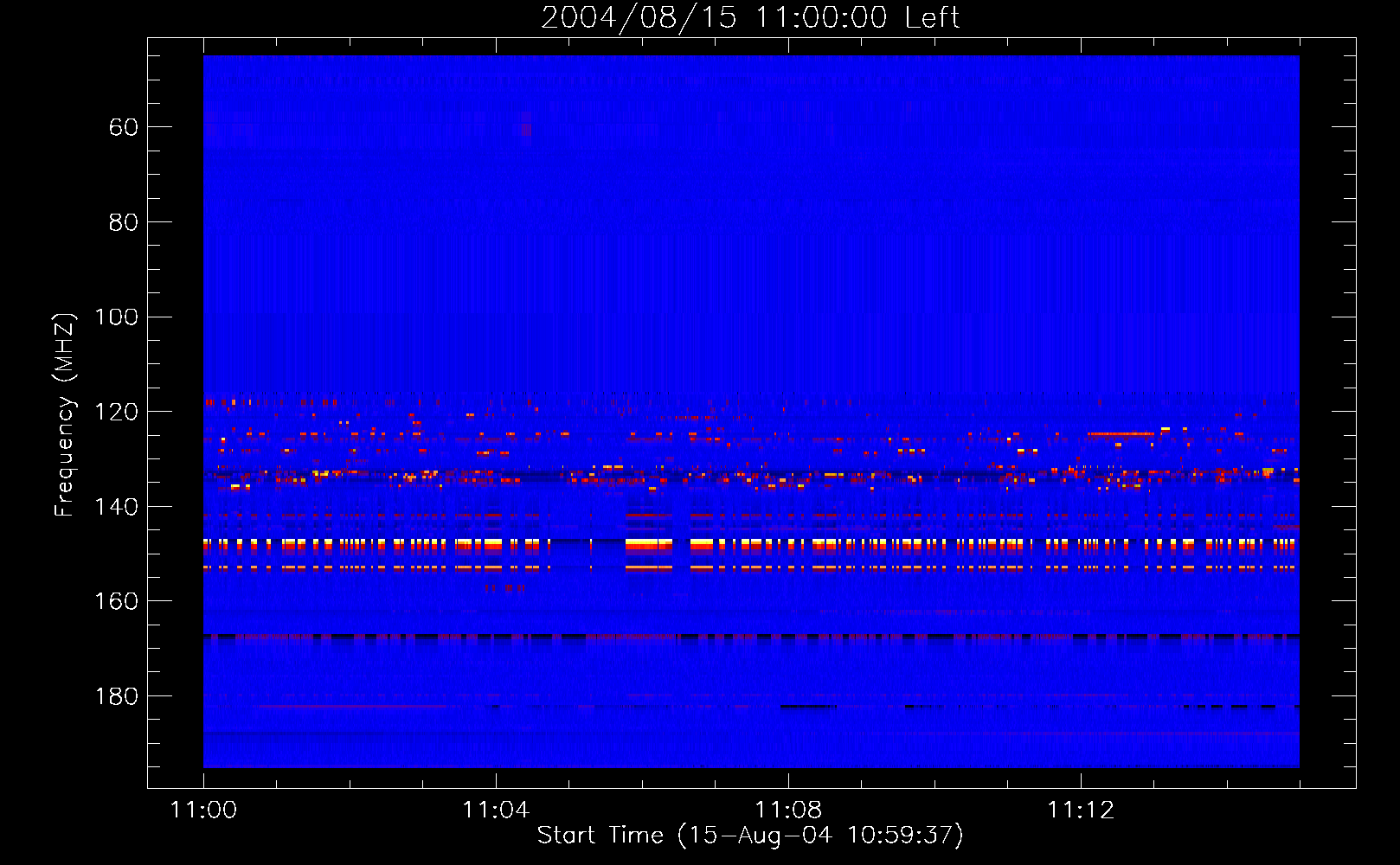The width and height of the screenshot is (1400, 865).
Task: Click the 11:00 time tick label
Action: tap(203, 810)
